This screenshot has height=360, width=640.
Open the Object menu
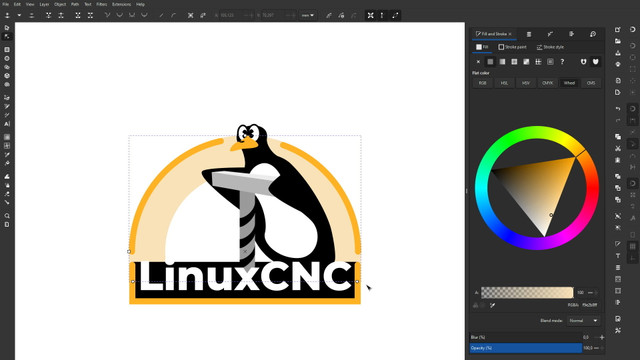(x=60, y=4)
